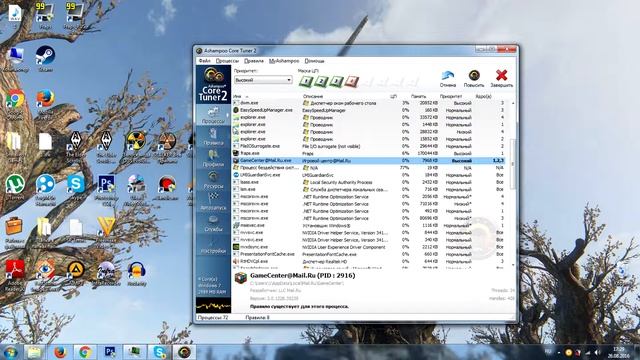Image resolution: width=640 pixels, height=360 pixels.
Task: Open the Автозапуск sidebar section
Action: 213,202
